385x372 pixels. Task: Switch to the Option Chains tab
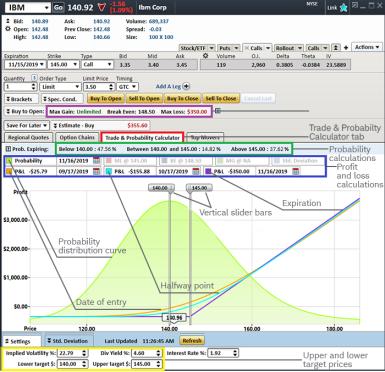pos(77,137)
